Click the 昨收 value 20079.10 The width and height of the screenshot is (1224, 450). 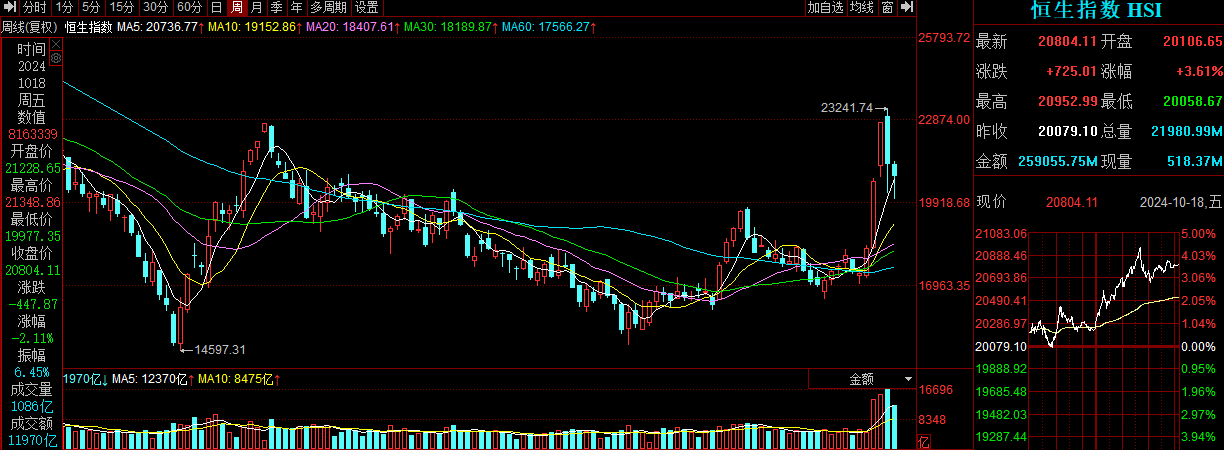click(x=1067, y=132)
